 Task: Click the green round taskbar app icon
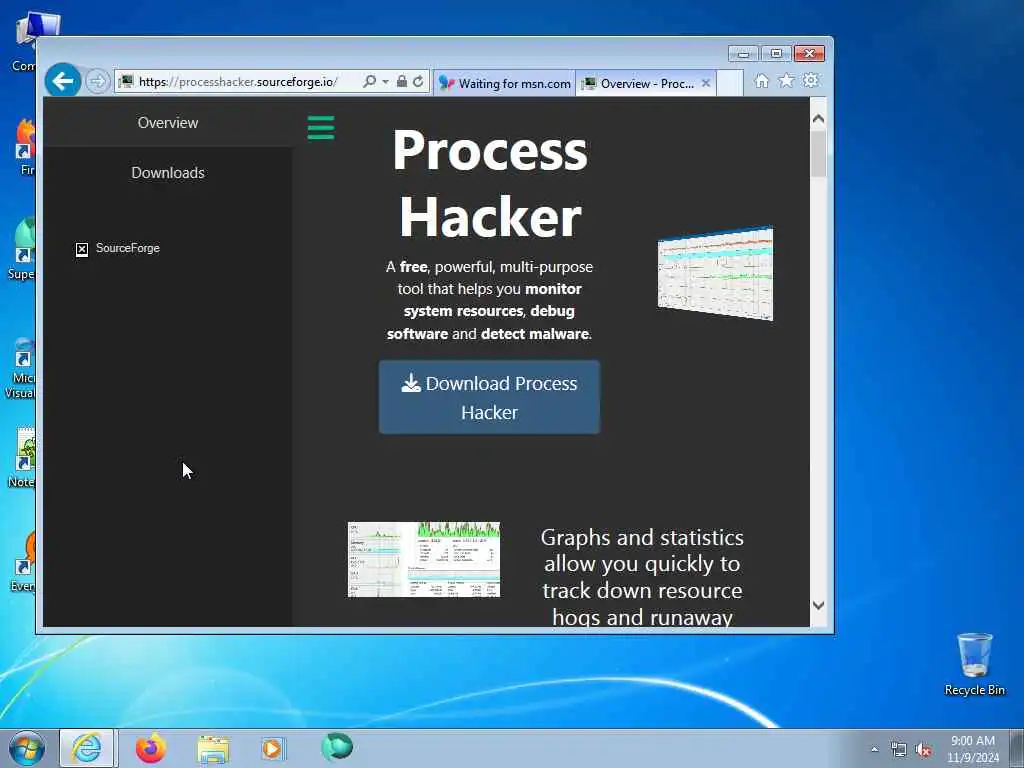click(x=337, y=747)
